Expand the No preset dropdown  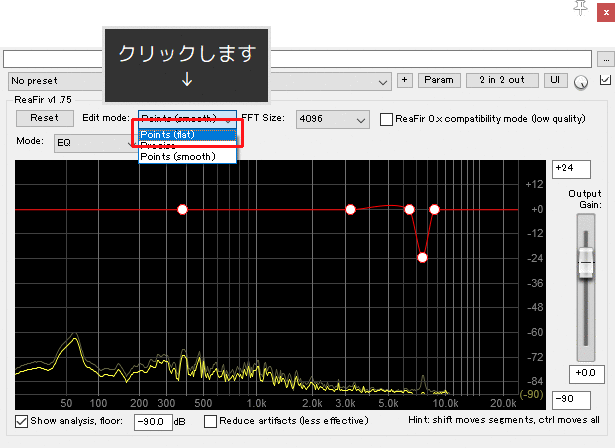click(x=200, y=80)
